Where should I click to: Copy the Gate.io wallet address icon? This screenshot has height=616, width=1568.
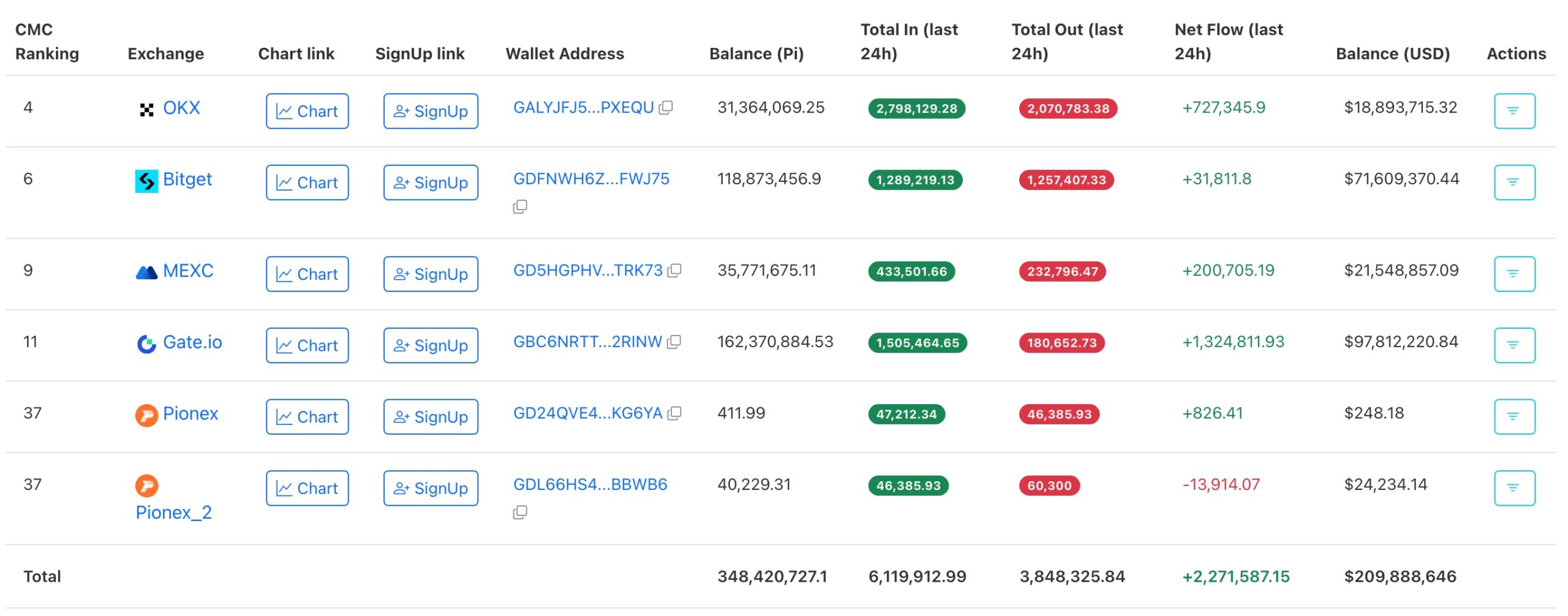tap(674, 342)
